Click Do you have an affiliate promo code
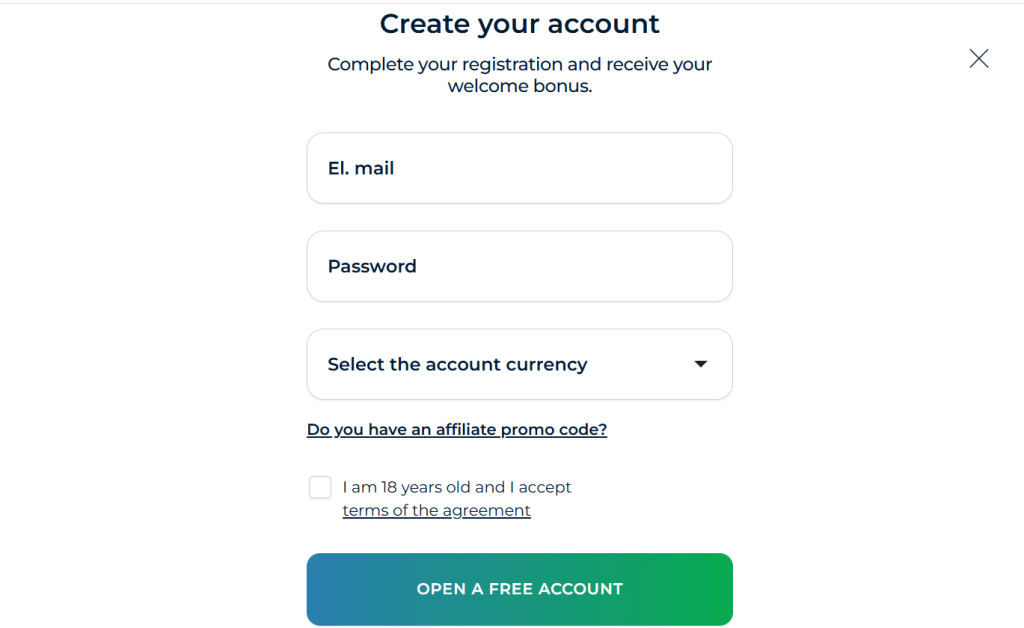 pos(456,429)
